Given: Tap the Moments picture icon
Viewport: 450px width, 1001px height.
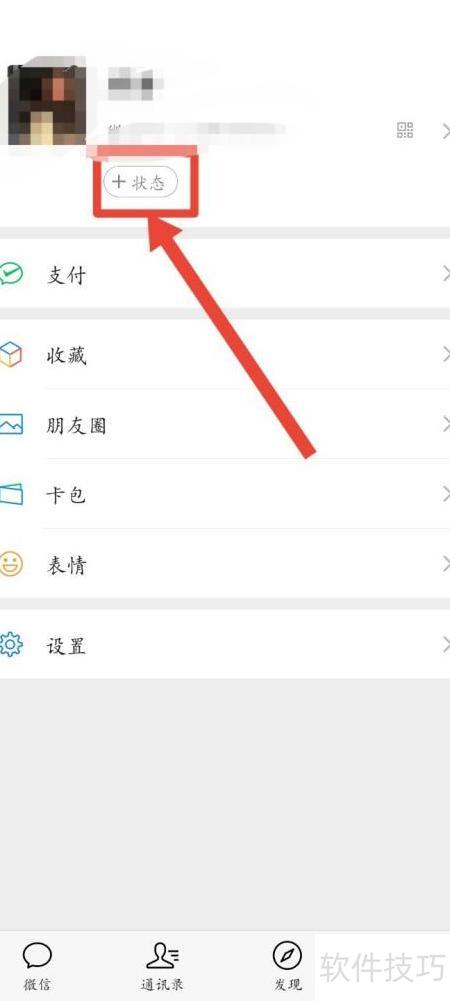Looking at the screenshot, I should pyautogui.click(x=11, y=425).
